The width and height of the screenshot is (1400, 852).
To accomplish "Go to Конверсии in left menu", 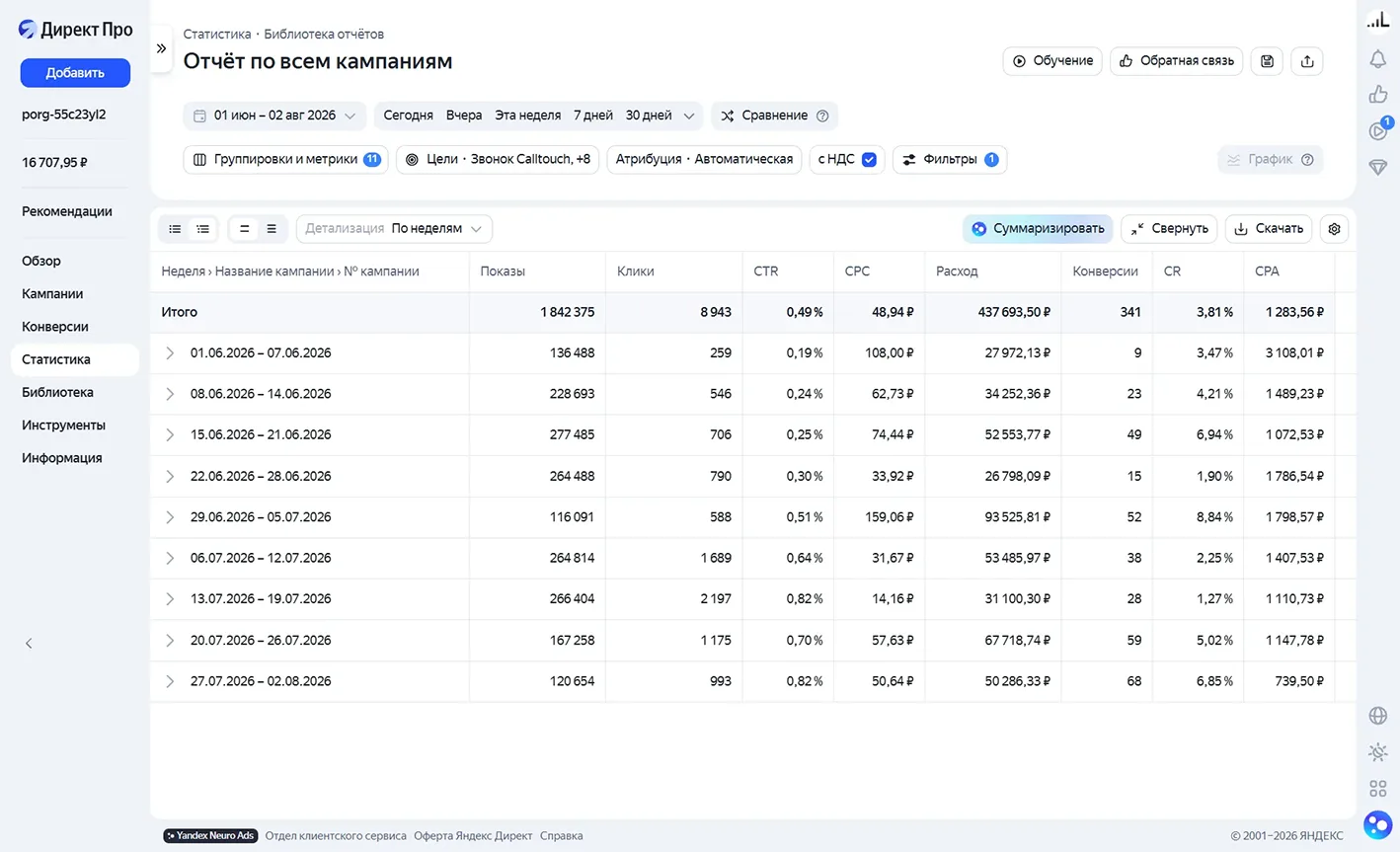I will [55, 327].
